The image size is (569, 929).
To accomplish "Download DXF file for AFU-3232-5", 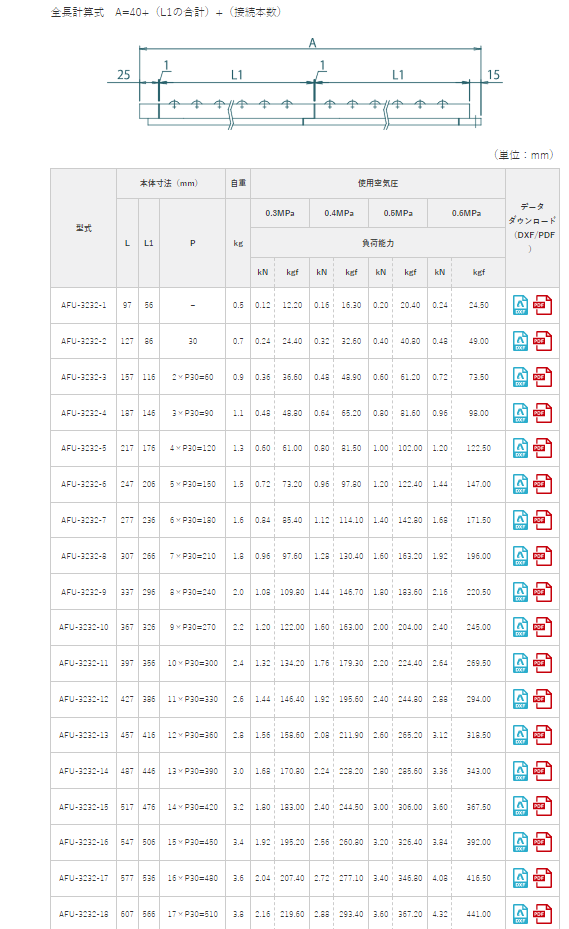I will [520, 448].
